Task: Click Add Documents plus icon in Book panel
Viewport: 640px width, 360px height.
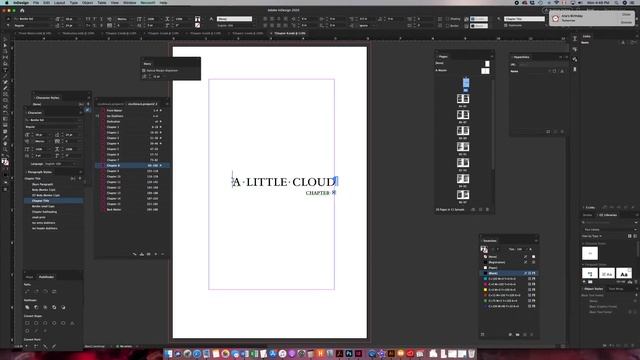Action: pos(156,254)
